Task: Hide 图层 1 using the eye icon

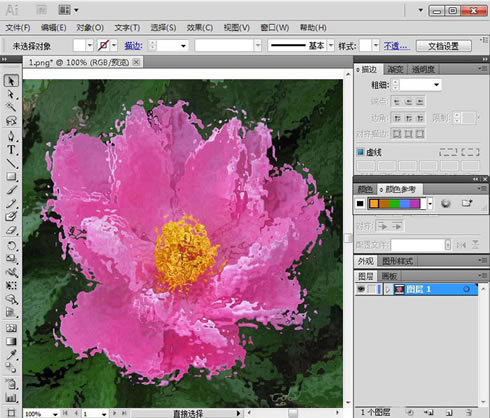Action: (x=361, y=289)
